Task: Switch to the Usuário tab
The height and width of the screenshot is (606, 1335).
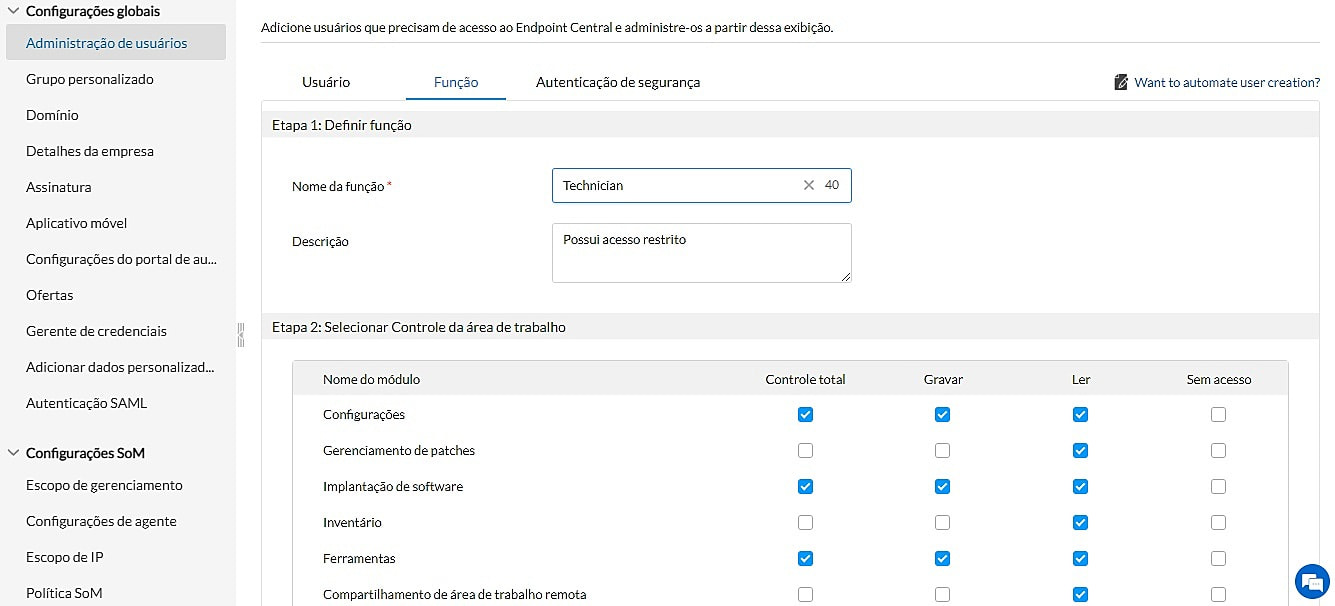Action: (326, 82)
